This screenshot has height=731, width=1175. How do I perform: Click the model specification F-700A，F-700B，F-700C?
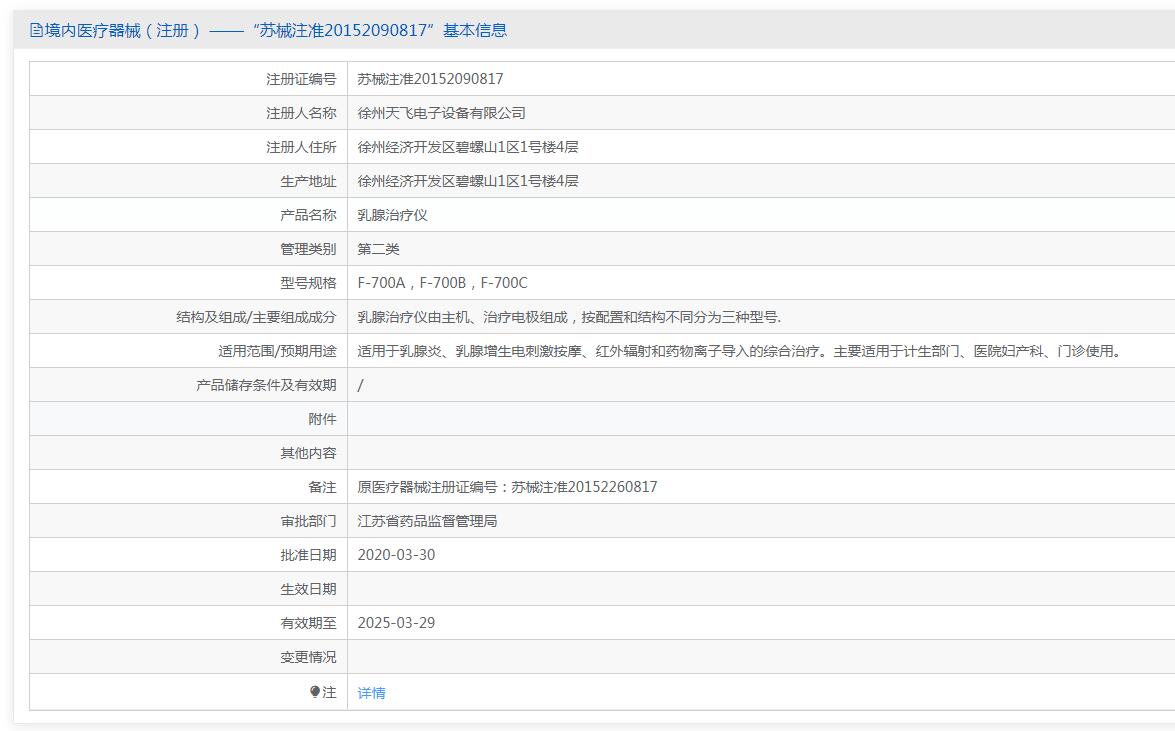click(x=442, y=283)
